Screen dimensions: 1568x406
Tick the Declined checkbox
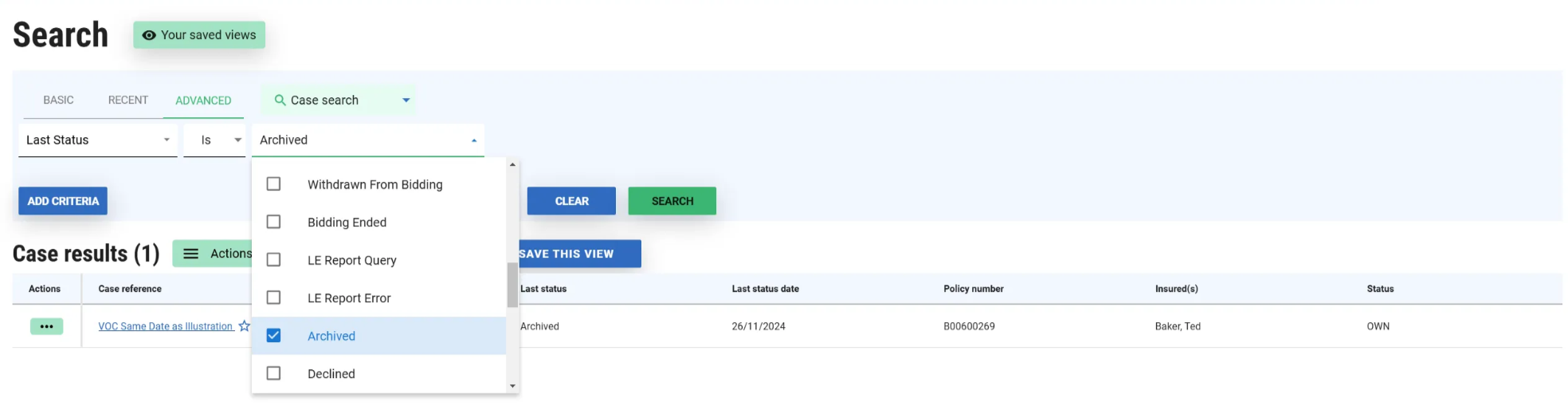click(x=273, y=373)
